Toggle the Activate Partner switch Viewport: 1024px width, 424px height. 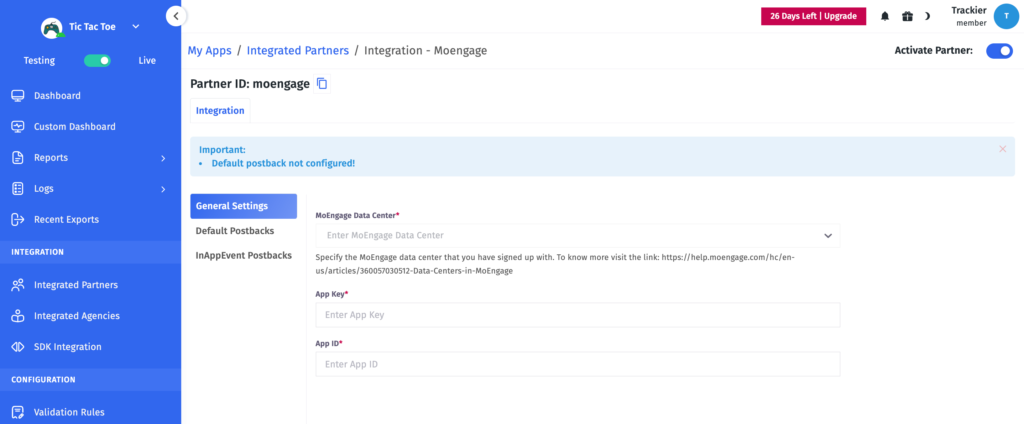pyautogui.click(x=999, y=50)
